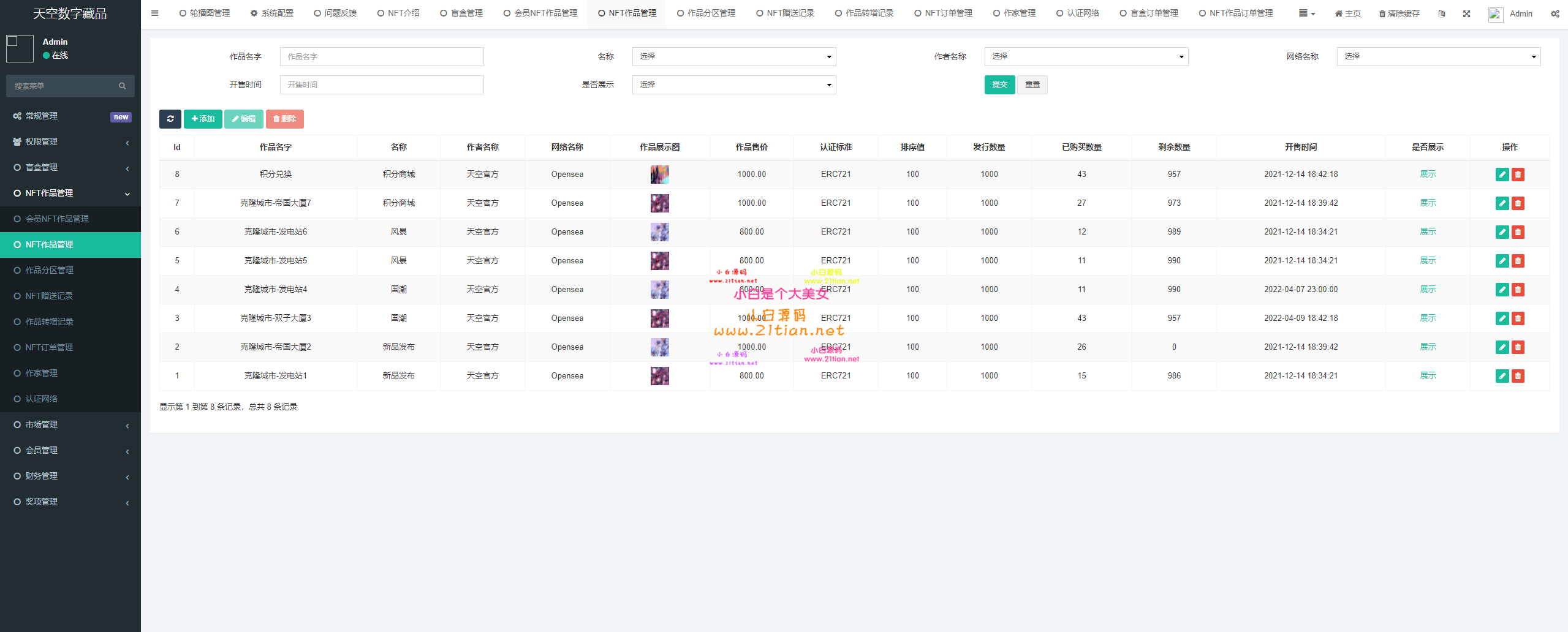This screenshot has width=1568, height=632.
Task: Click the fullscreen expand icon in header
Action: coord(1466,13)
